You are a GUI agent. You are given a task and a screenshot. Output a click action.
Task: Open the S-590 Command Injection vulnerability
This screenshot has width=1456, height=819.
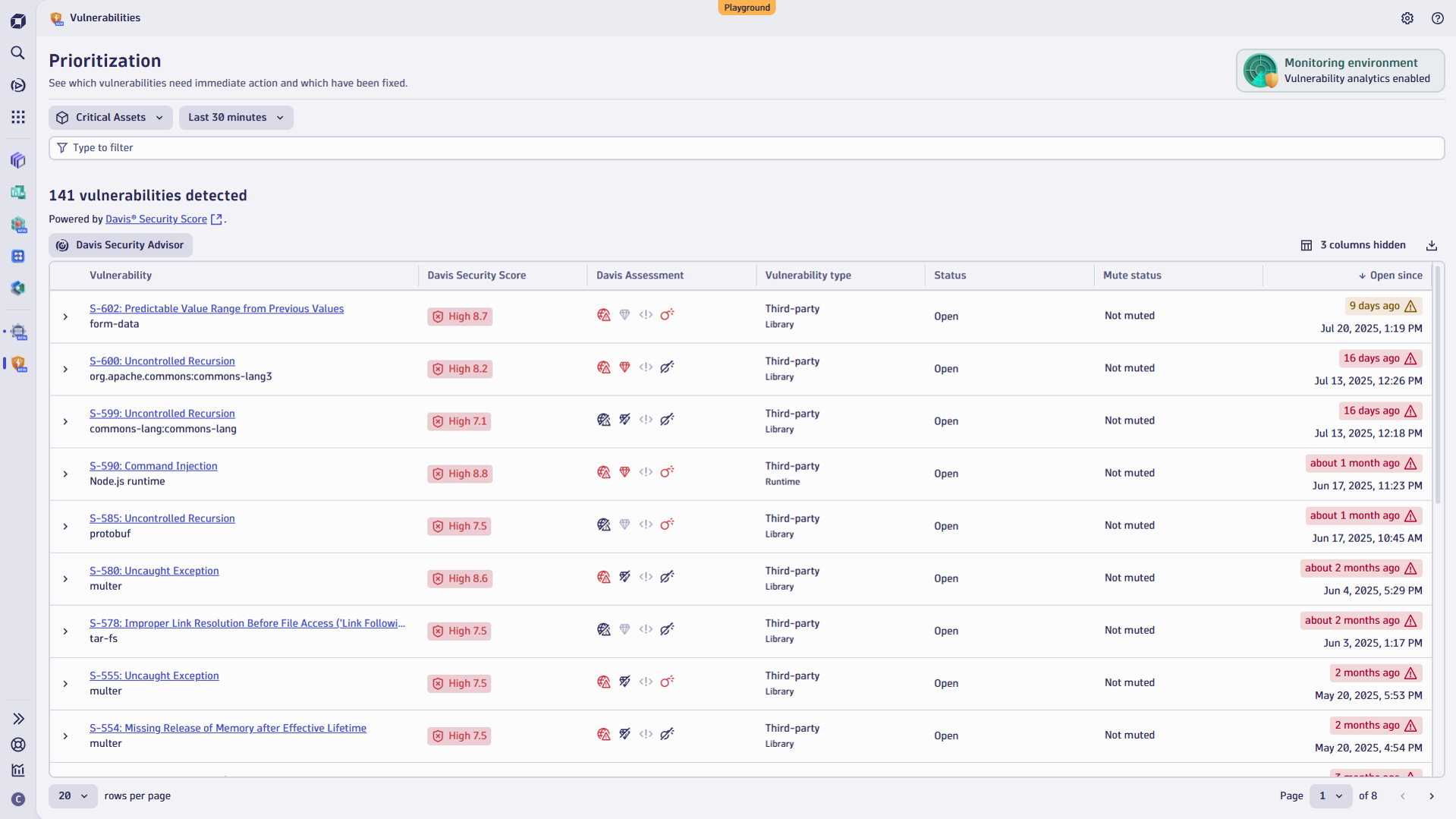[153, 465]
